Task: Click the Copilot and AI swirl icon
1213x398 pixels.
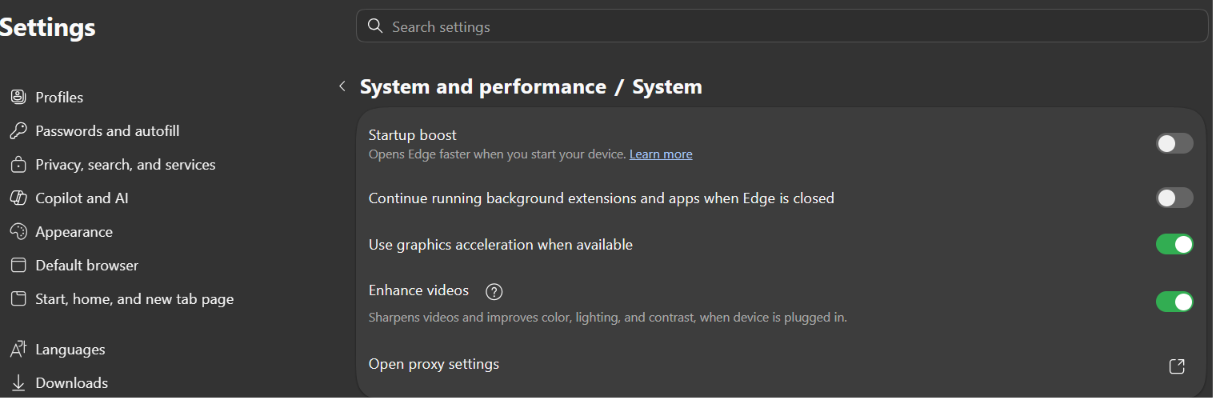Action: tap(18, 198)
